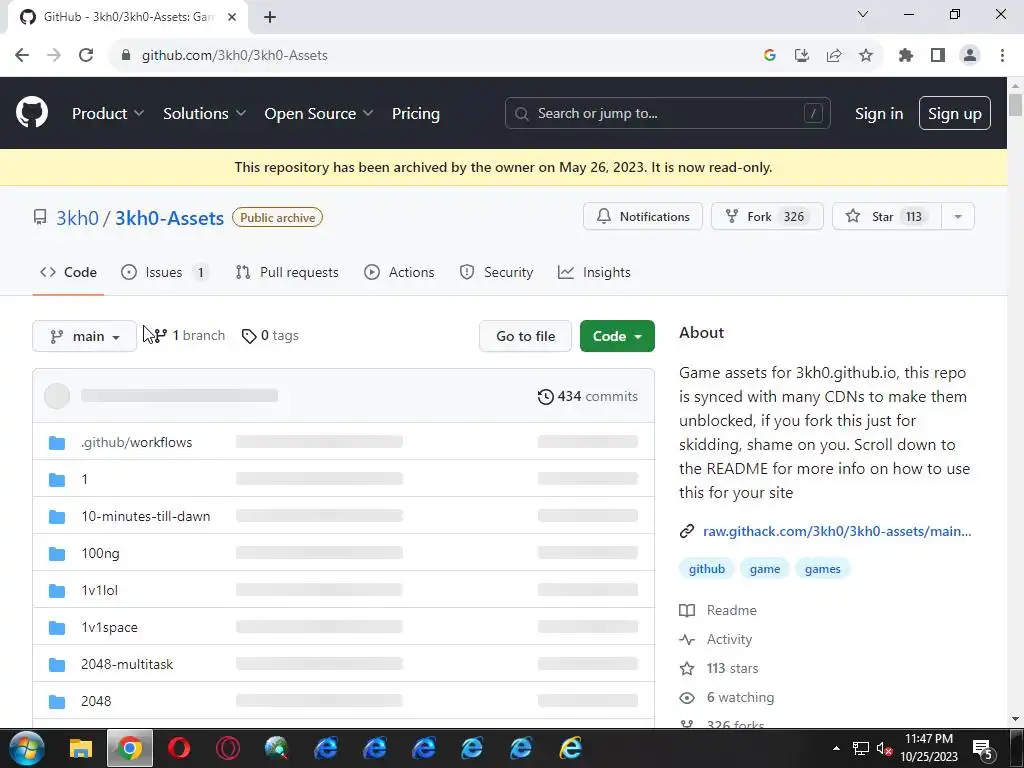Open the main branch selector
Screen dimensions: 1024x768
coord(84,336)
